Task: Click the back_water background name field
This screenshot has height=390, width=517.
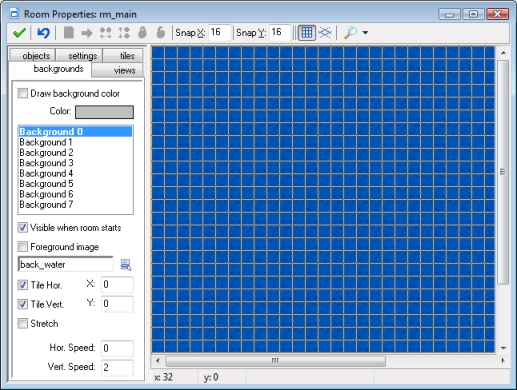Action: pyautogui.click(x=65, y=264)
